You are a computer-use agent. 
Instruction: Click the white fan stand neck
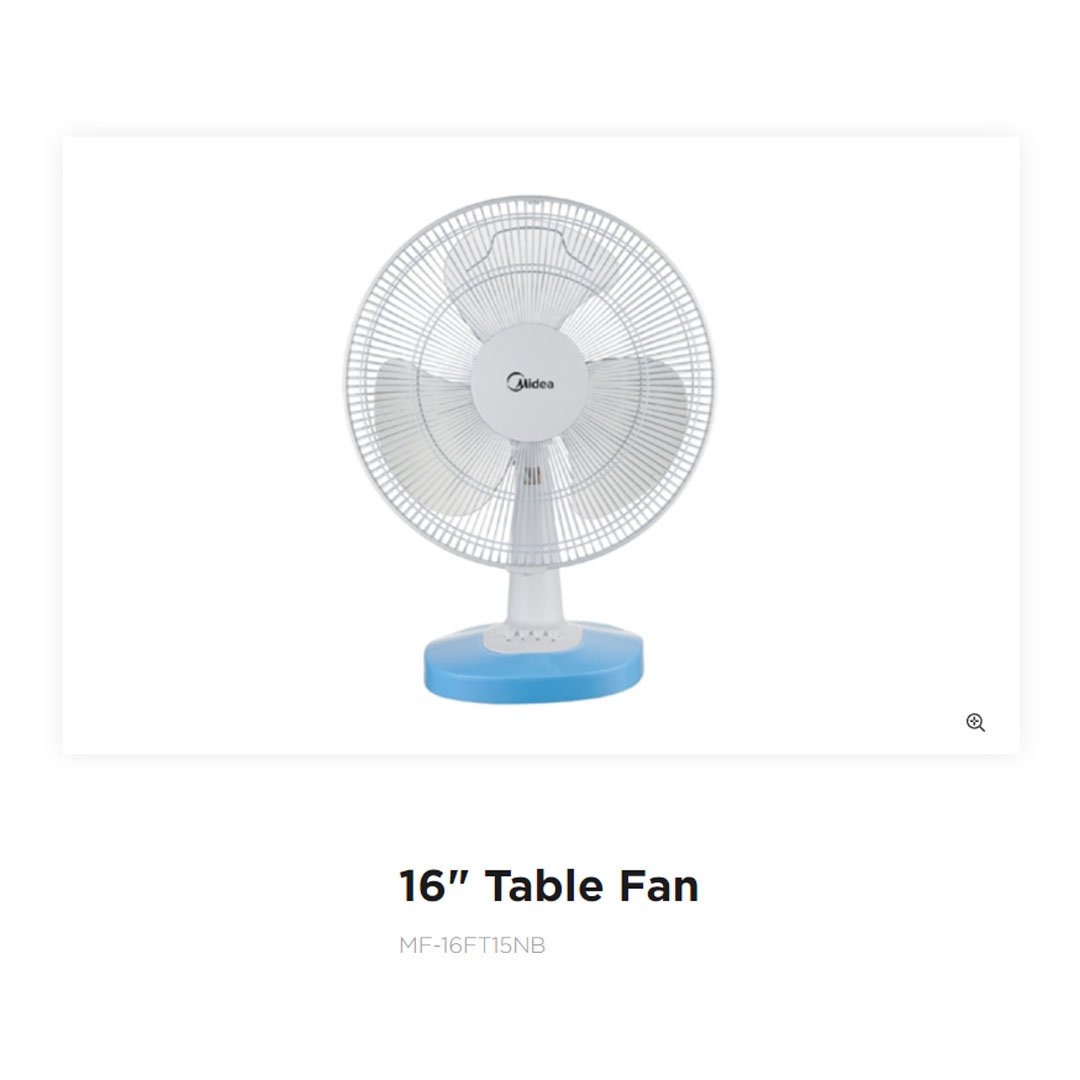pos(535,598)
